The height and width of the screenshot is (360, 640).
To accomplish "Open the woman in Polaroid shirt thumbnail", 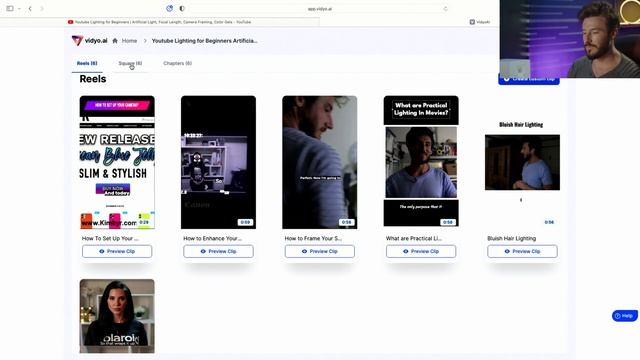I will pos(117,316).
